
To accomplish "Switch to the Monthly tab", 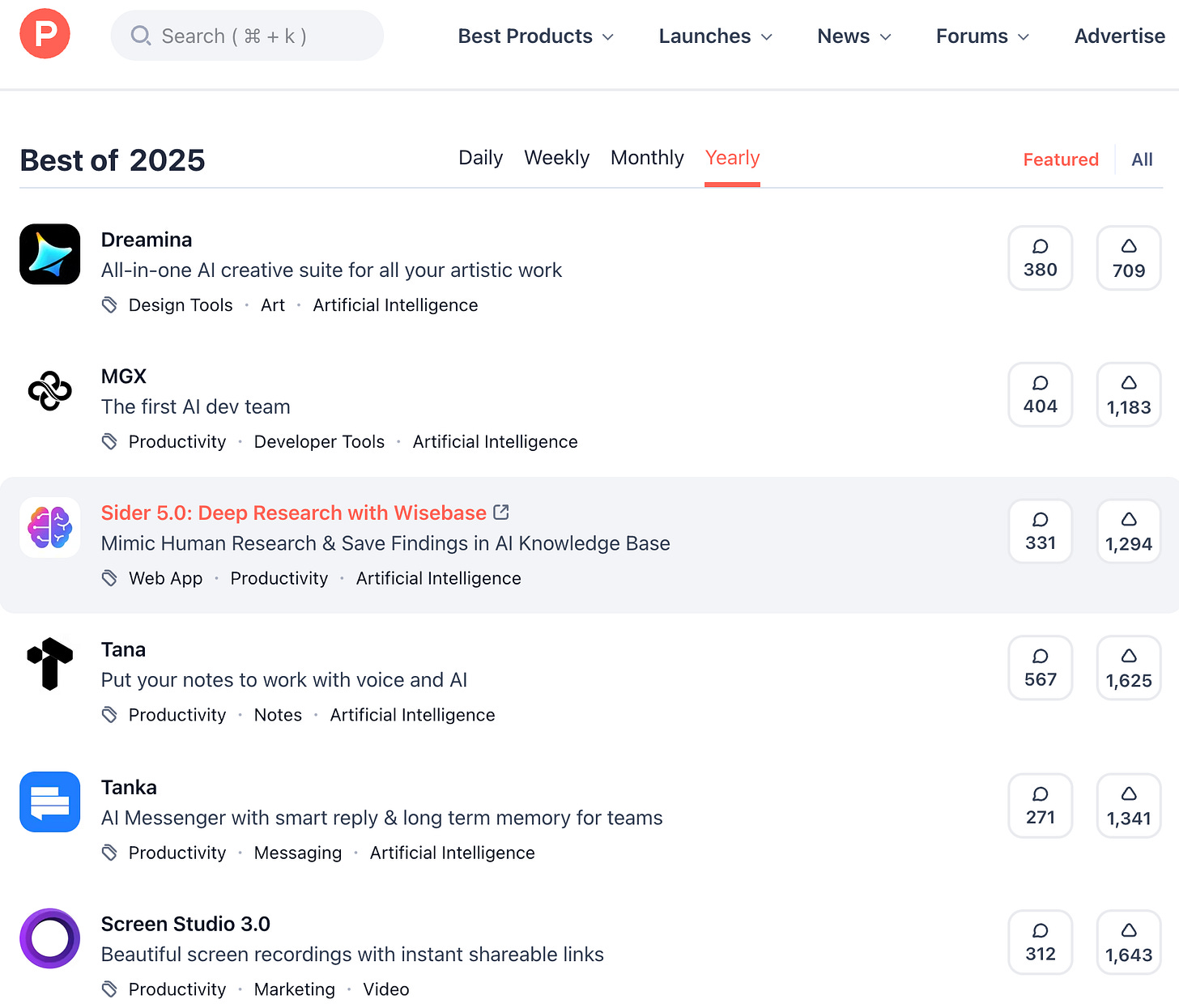I will (647, 158).
